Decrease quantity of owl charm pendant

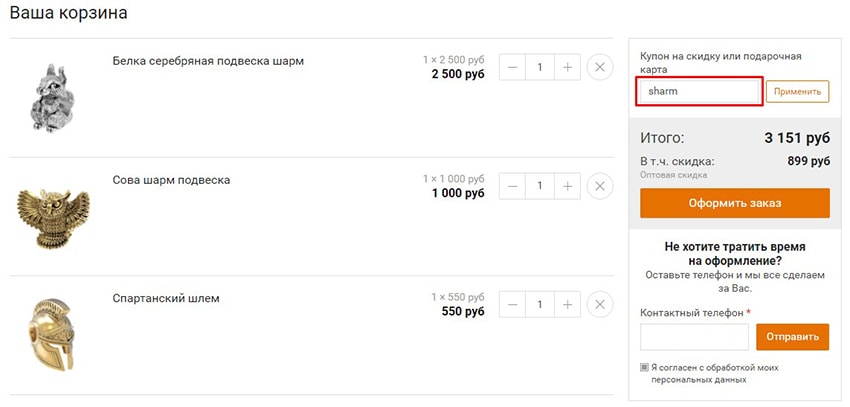click(513, 186)
